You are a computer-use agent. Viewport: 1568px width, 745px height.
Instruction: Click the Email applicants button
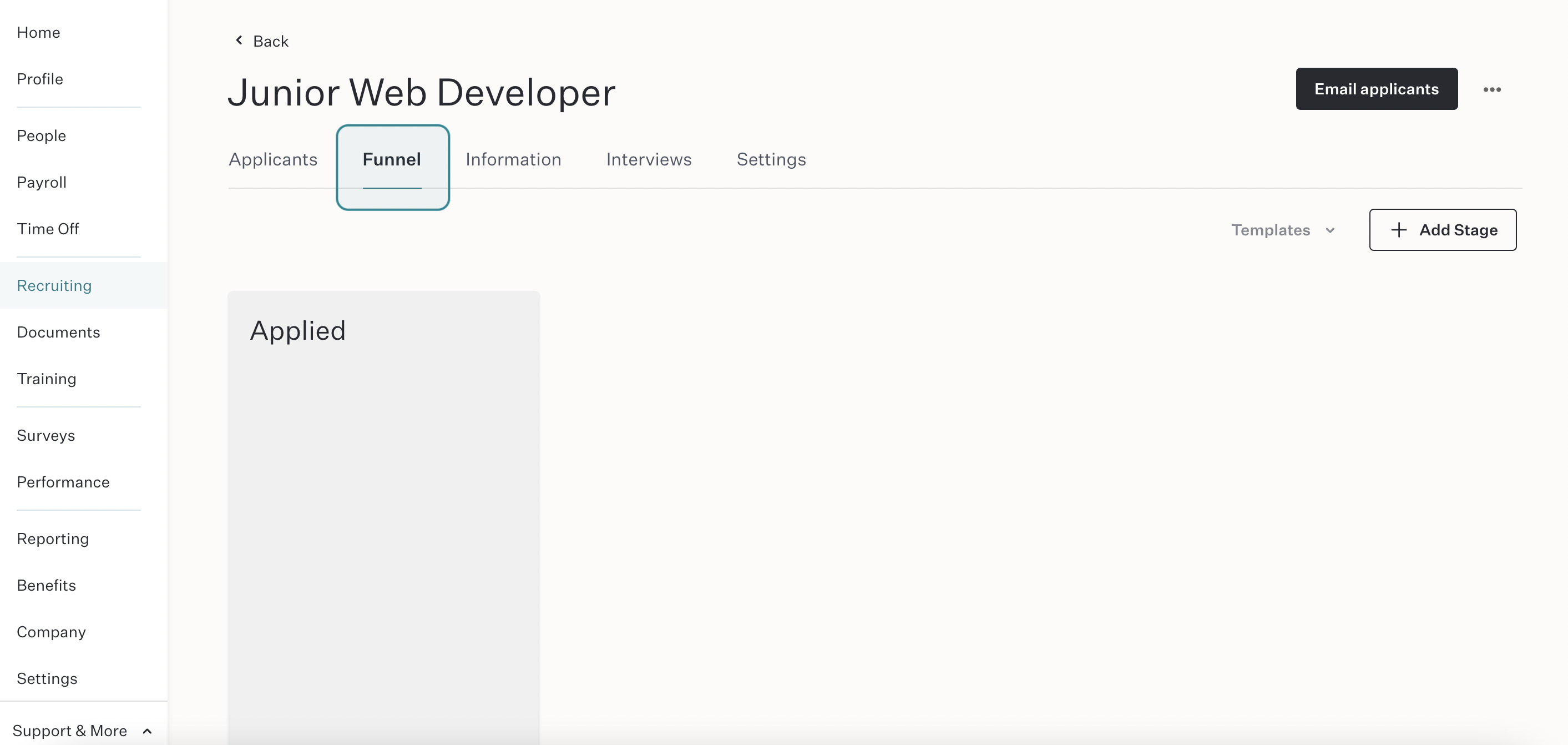click(1376, 89)
